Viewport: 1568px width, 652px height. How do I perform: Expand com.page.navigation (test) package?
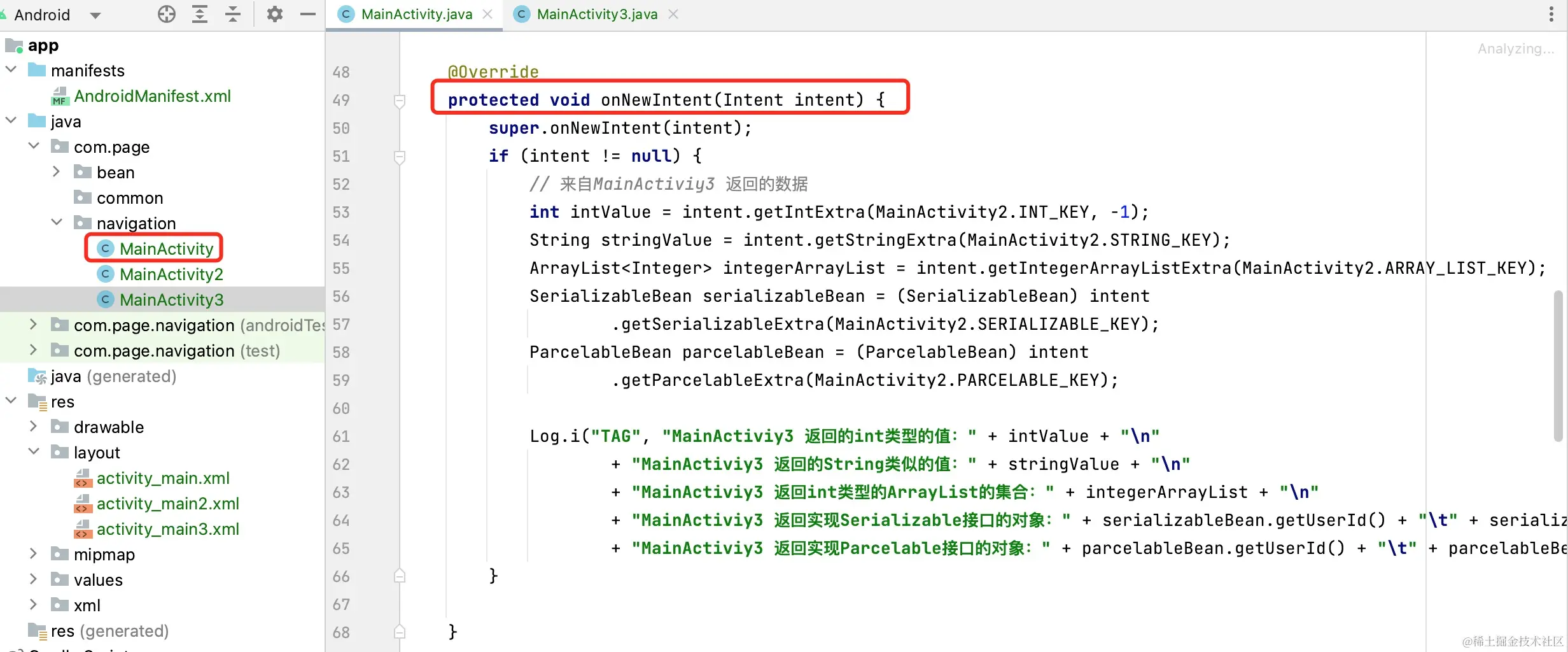click(x=34, y=350)
